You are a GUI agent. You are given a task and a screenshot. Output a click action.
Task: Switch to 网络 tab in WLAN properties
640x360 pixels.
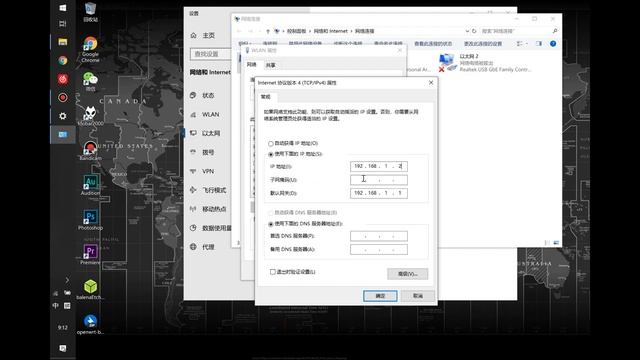[x=252, y=64]
